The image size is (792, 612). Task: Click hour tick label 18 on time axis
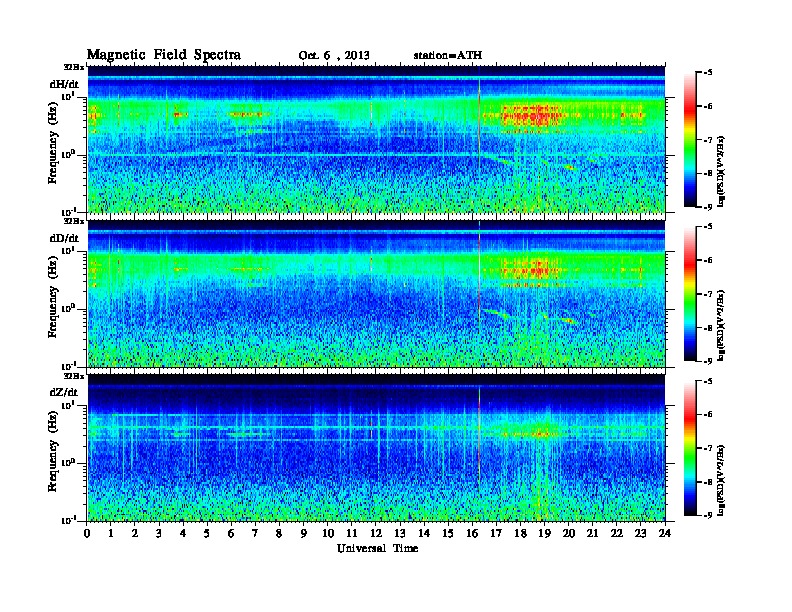pos(520,533)
